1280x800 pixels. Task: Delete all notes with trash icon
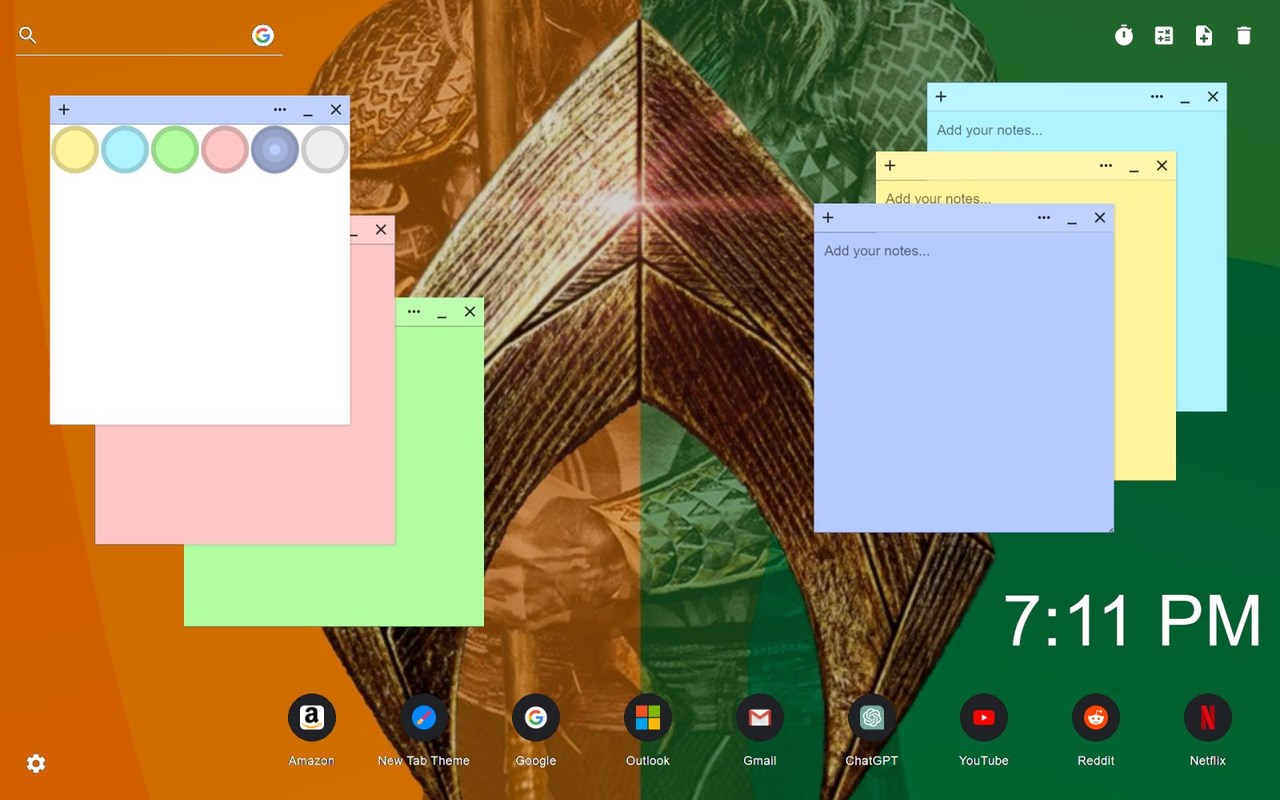[1244, 36]
